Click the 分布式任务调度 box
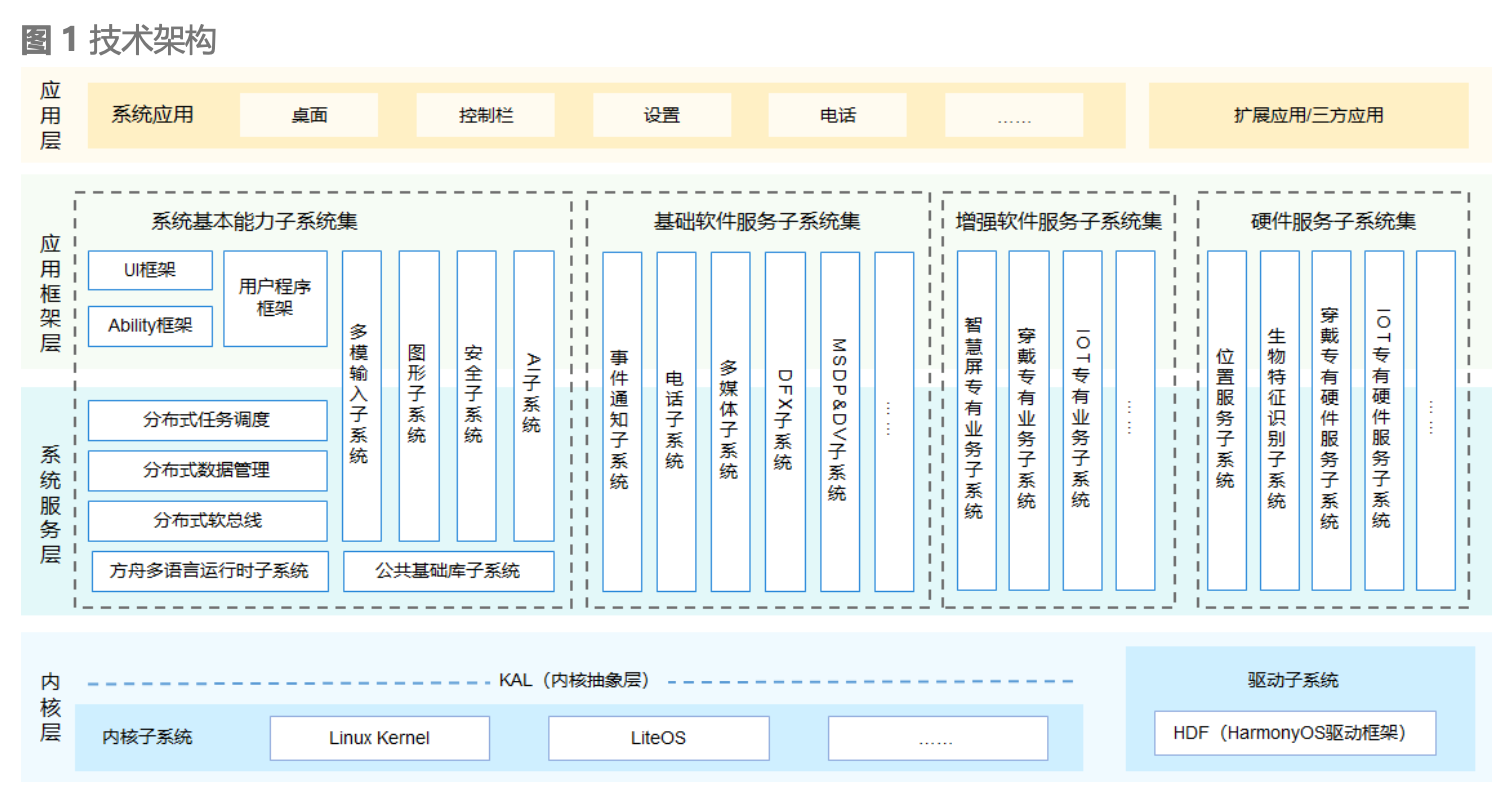This screenshot has width=1508, height=808. (207, 420)
